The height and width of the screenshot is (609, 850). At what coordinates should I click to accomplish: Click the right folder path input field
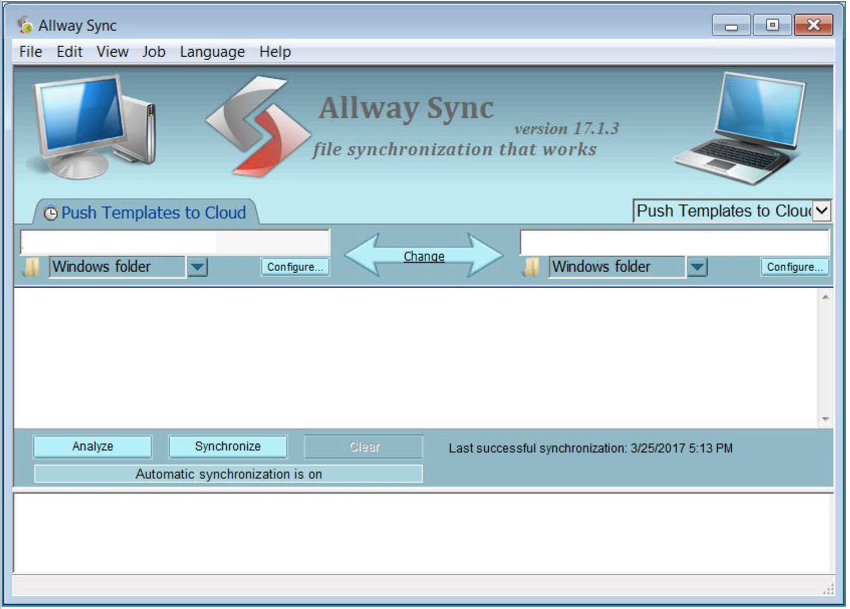pos(674,242)
